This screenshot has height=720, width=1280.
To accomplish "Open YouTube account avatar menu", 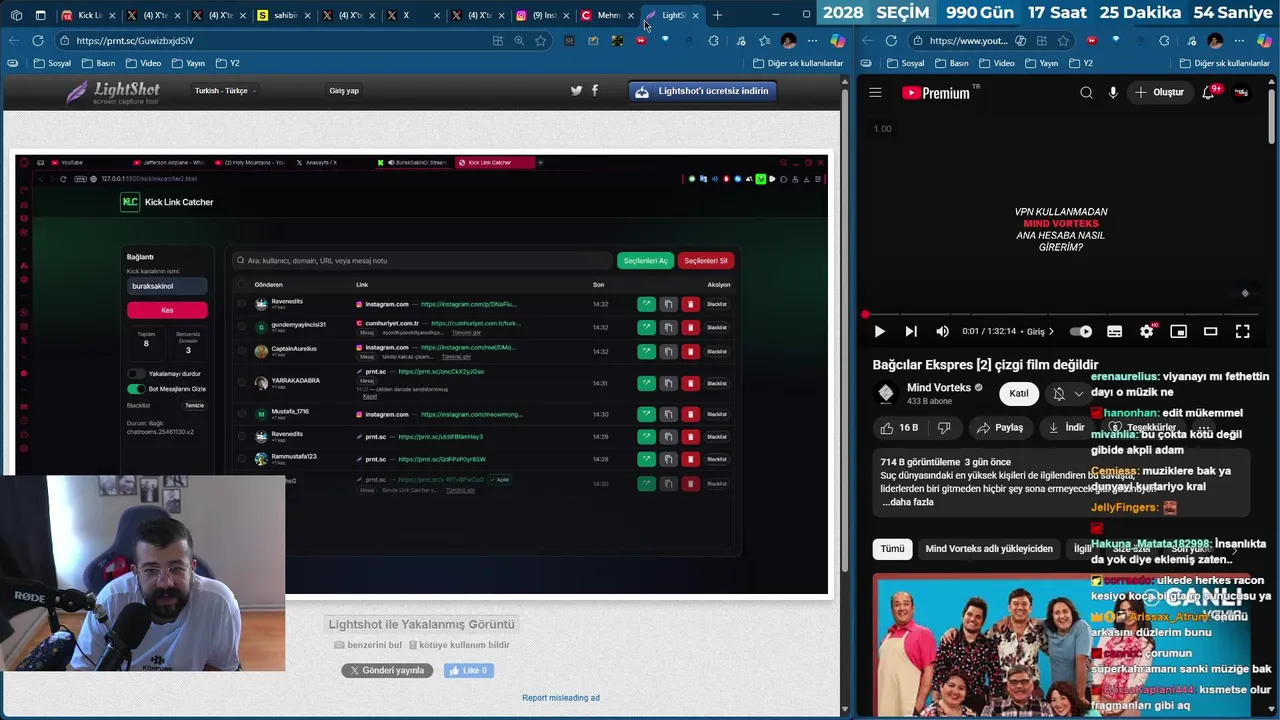I will coord(1241,93).
